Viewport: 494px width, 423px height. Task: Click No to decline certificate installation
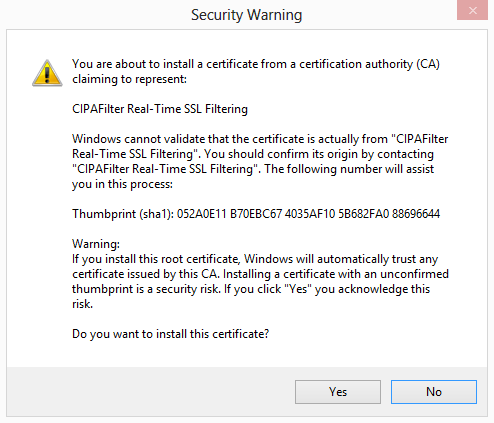pos(434,392)
